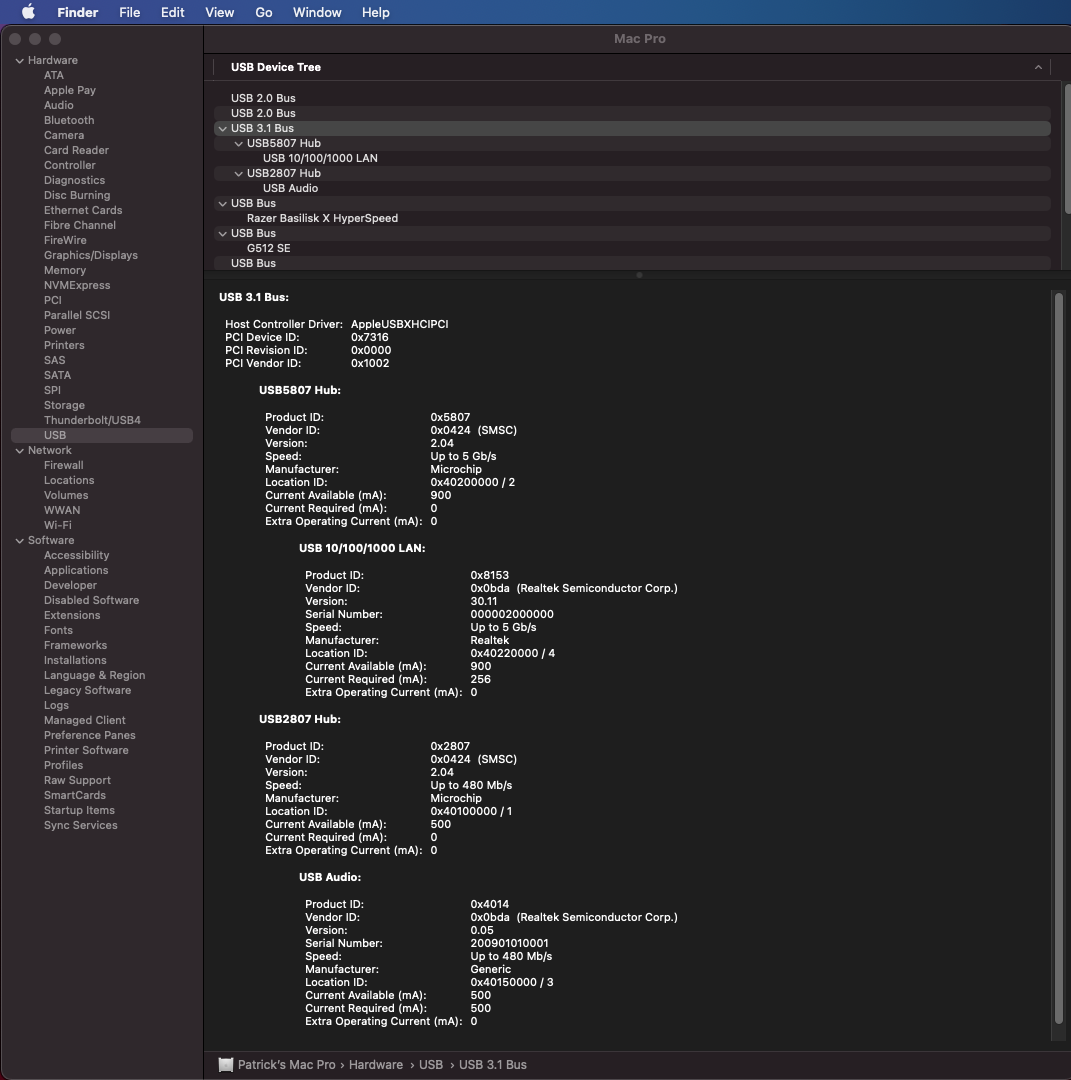Open the Window menu
This screenshot has height=1080, width=1071.
coord(317,12)
